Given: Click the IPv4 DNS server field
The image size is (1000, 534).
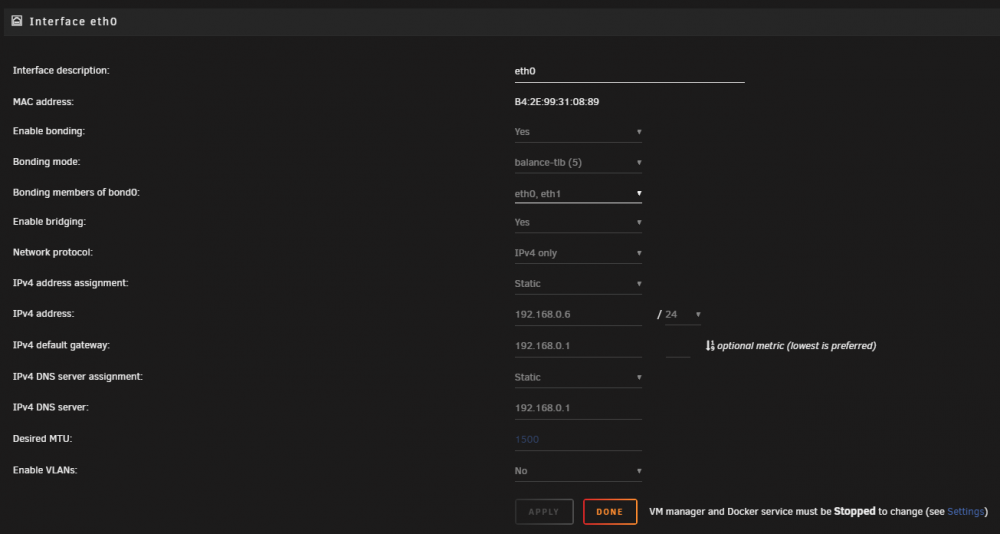Looking at the screenshot, I should 578,408.
